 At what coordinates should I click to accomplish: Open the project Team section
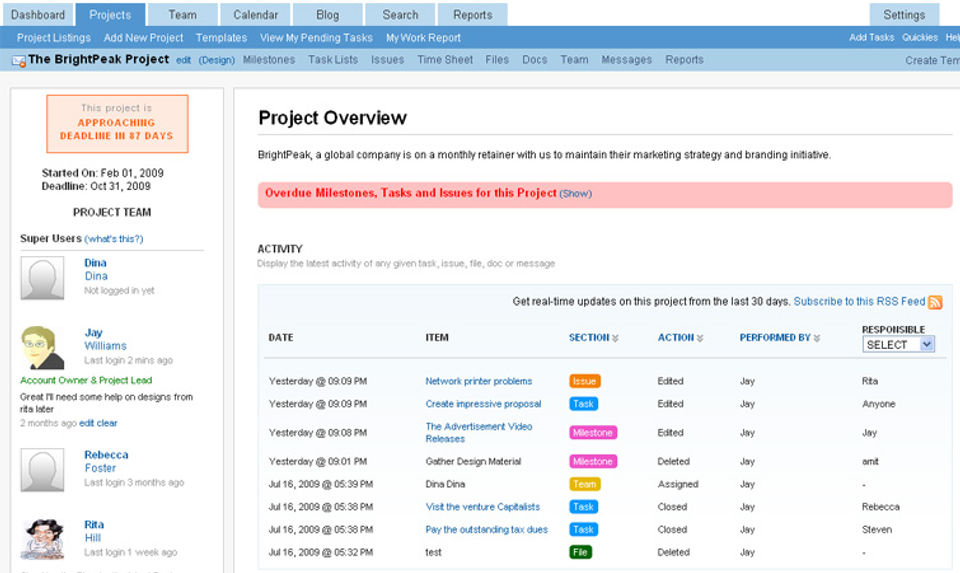(x=574, y=60)
